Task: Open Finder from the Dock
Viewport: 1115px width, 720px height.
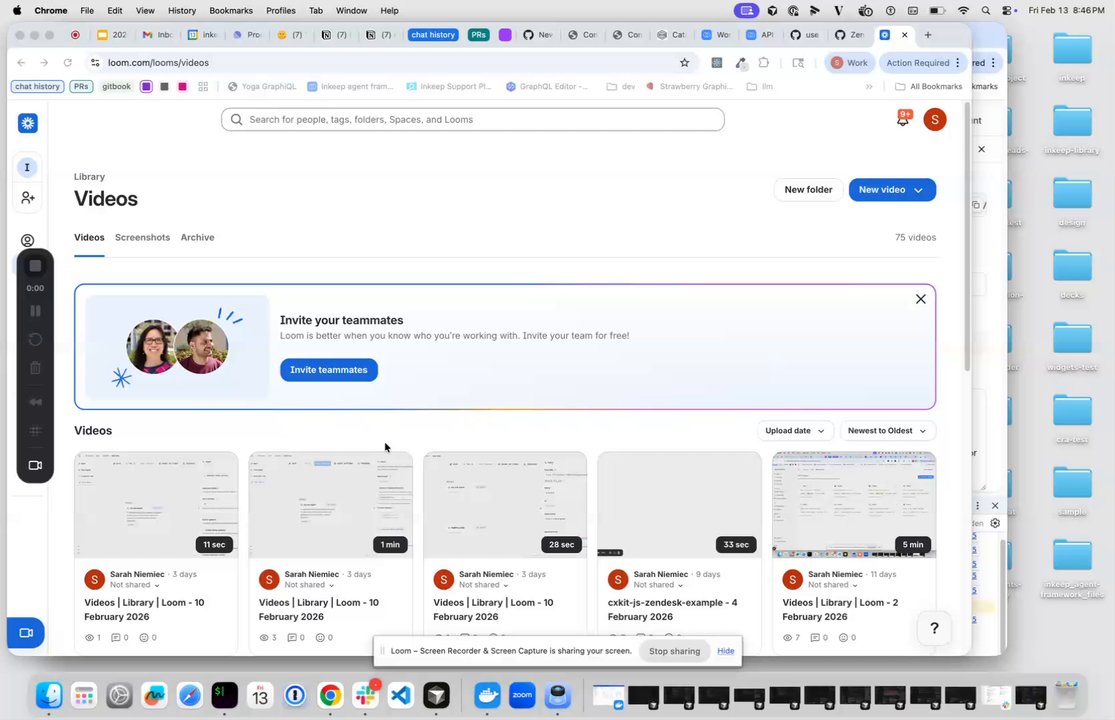Action: click(x=49, y=695)
